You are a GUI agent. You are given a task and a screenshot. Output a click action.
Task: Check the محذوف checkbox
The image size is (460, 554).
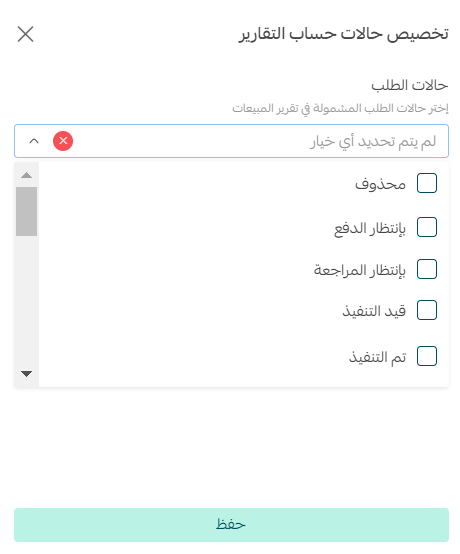tap(427, 183)
